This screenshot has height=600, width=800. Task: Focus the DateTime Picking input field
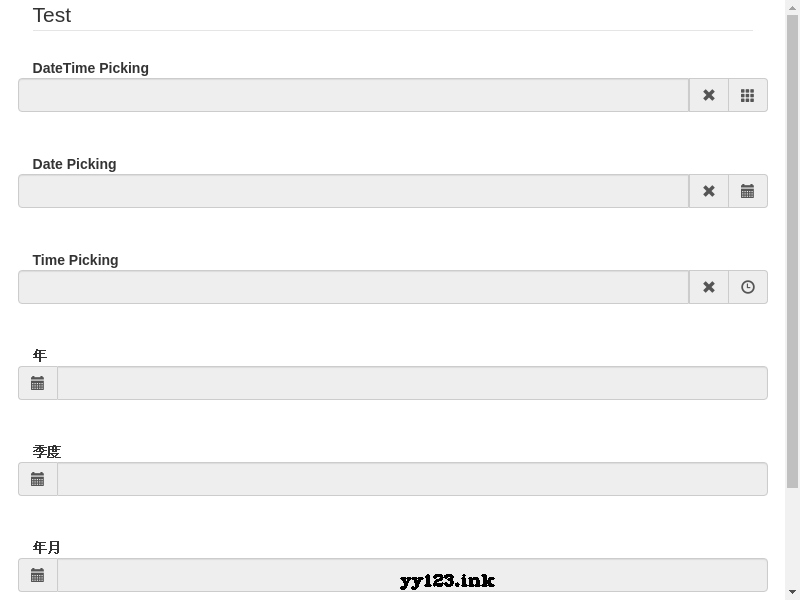(354, 95)
